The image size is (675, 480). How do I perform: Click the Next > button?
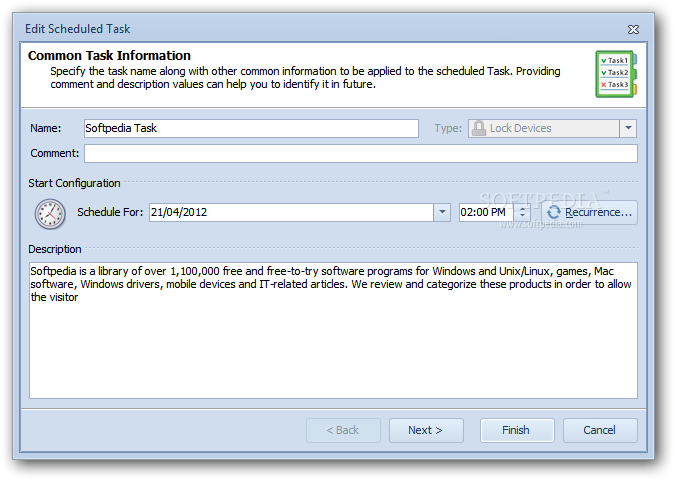(x=426, y=430)
